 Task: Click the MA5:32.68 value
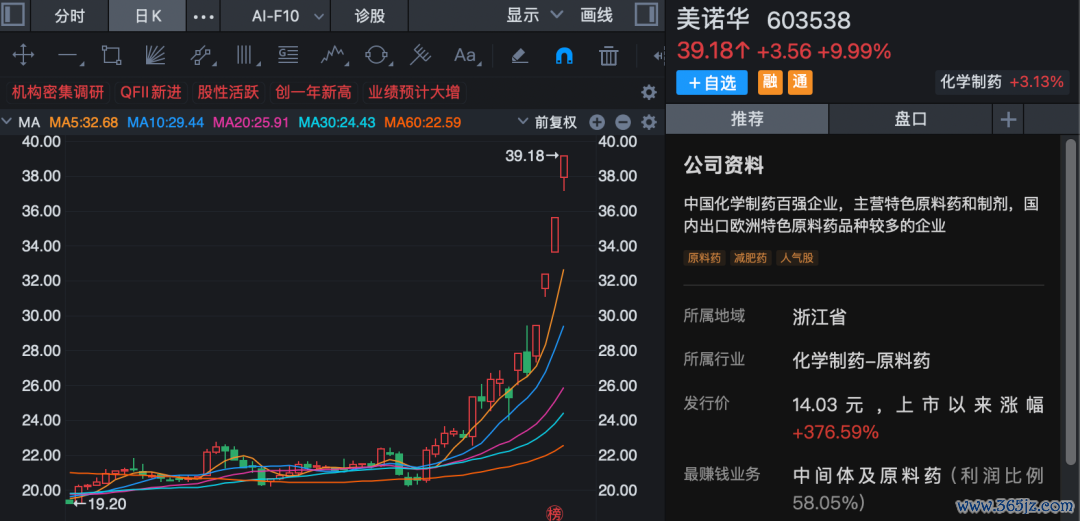[x=85, y=123]
